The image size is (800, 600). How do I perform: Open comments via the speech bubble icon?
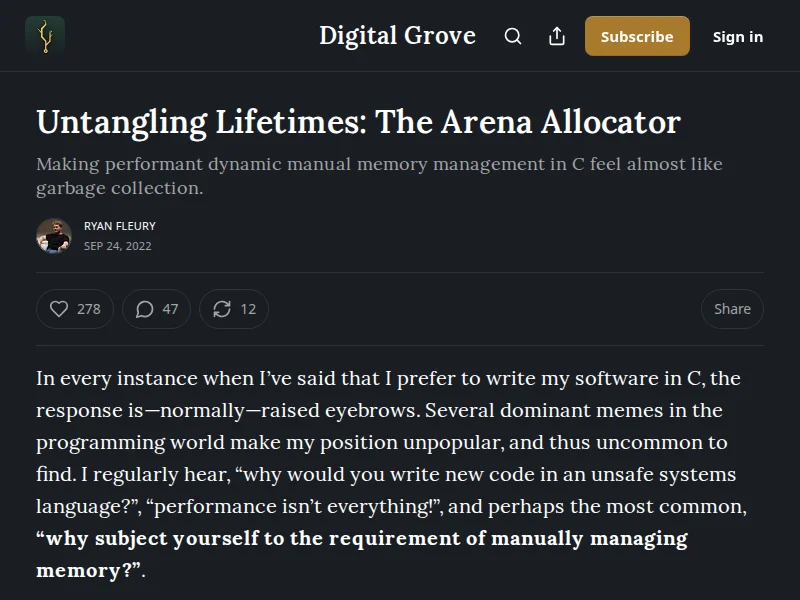click(x=145, y=309)
